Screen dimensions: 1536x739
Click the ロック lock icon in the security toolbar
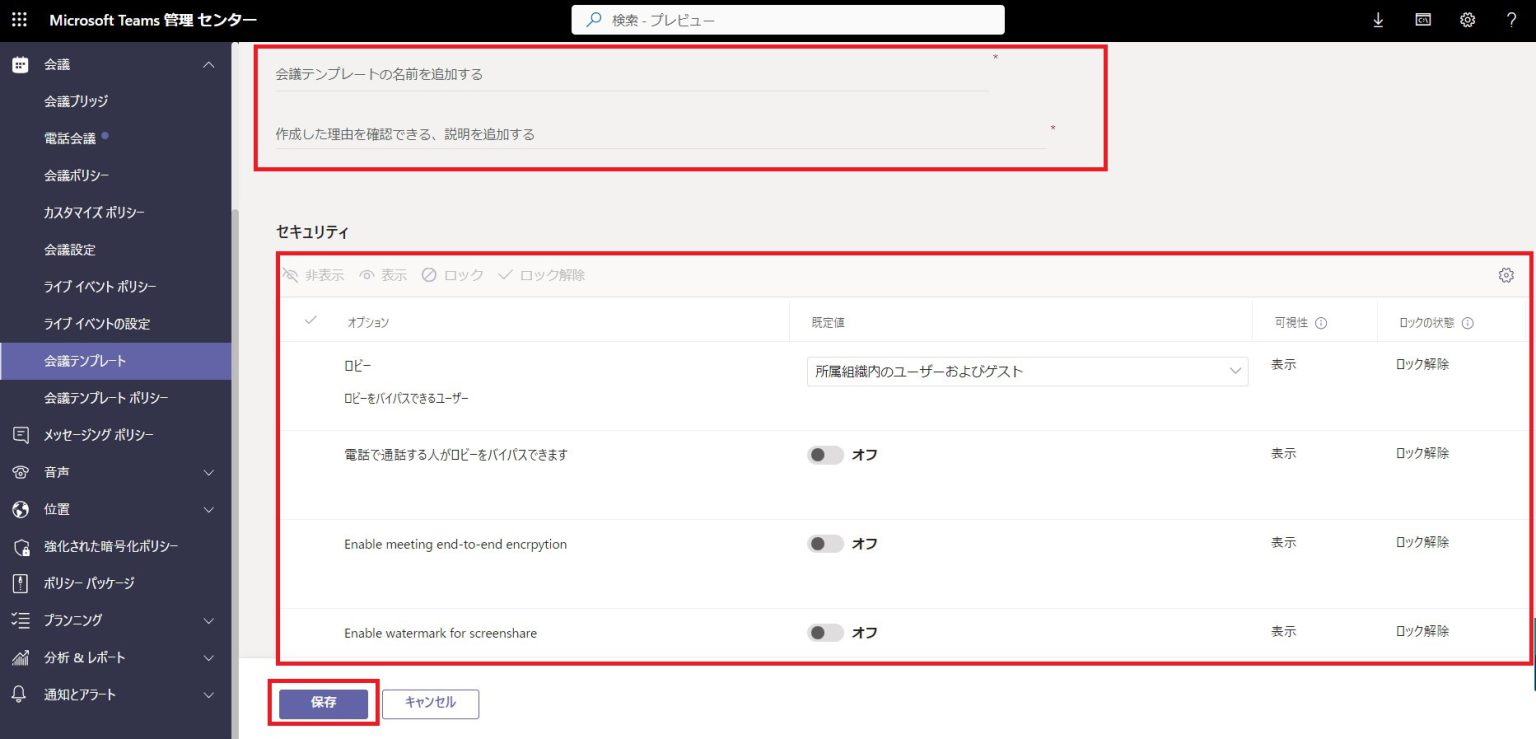[x=451, y=275]
